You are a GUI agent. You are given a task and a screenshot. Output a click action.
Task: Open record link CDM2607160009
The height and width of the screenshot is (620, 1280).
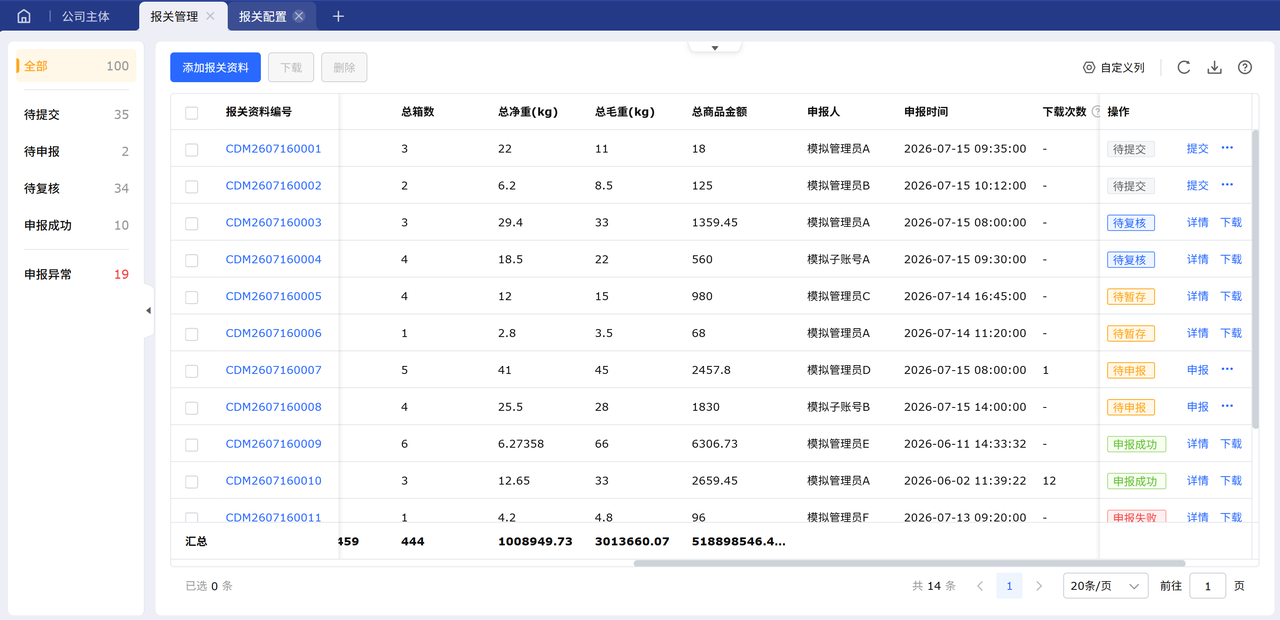[273, 443]
